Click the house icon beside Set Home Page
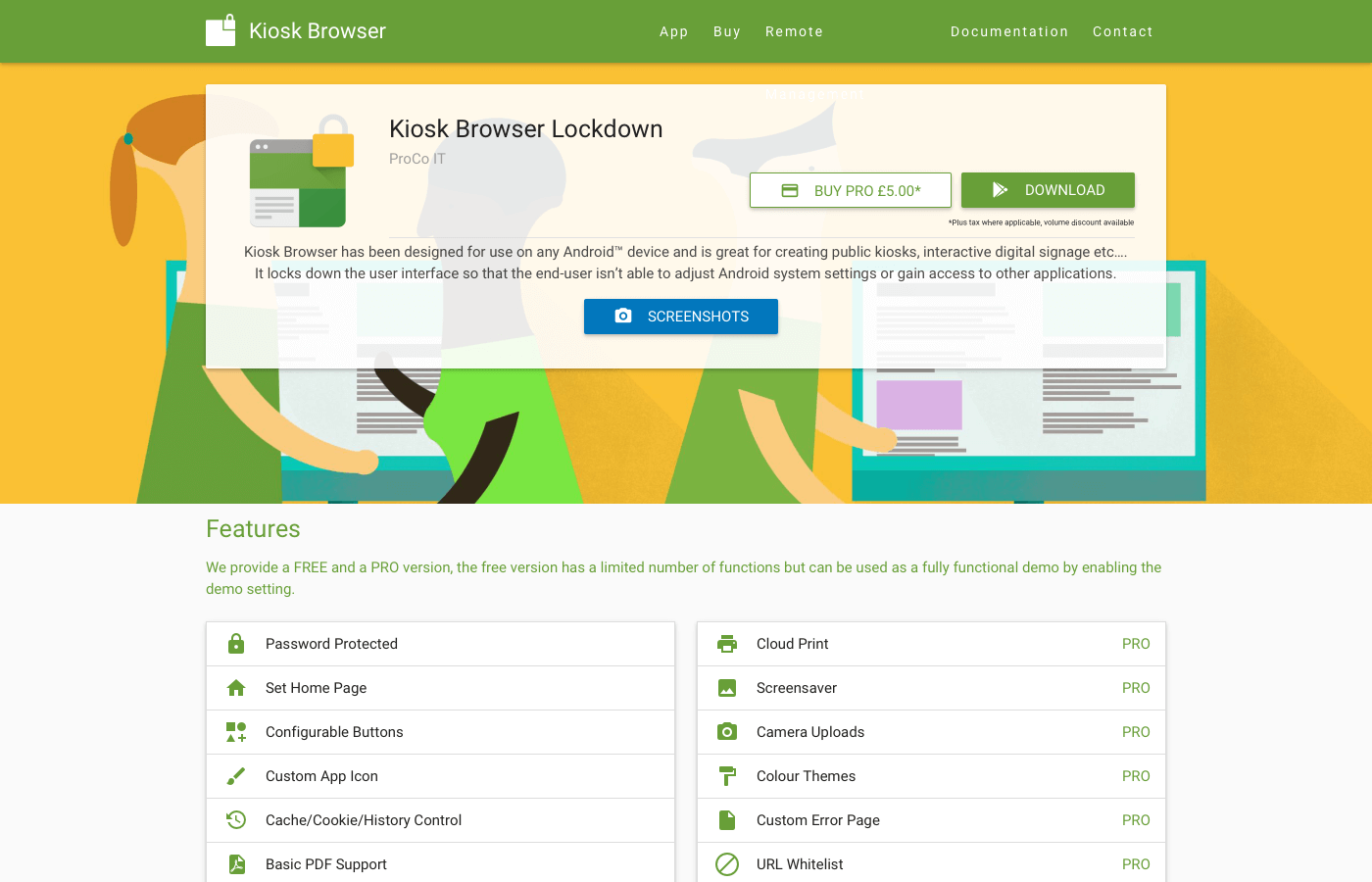 [236, 688]
